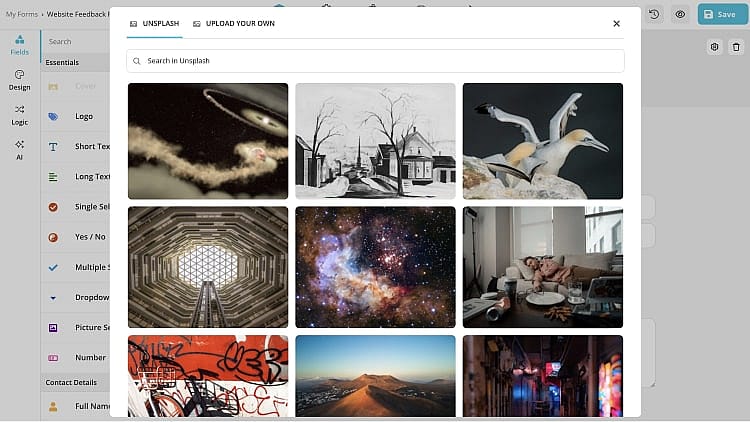750x422 pixels.
Task: Click the Cover field icon
Action: click(x=53, y=87)
